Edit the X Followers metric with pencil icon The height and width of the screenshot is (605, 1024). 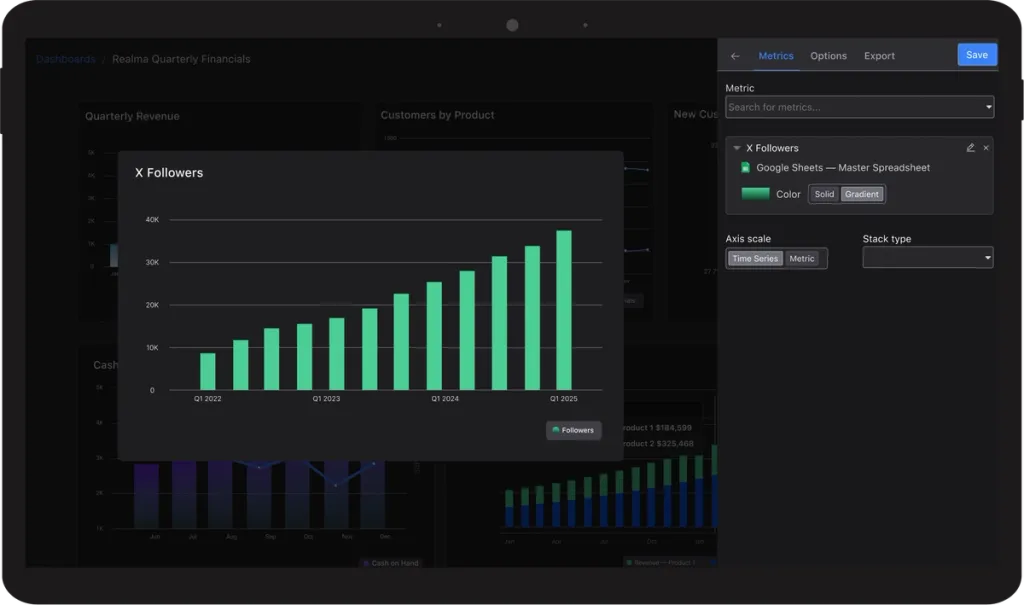pos(970,148)
